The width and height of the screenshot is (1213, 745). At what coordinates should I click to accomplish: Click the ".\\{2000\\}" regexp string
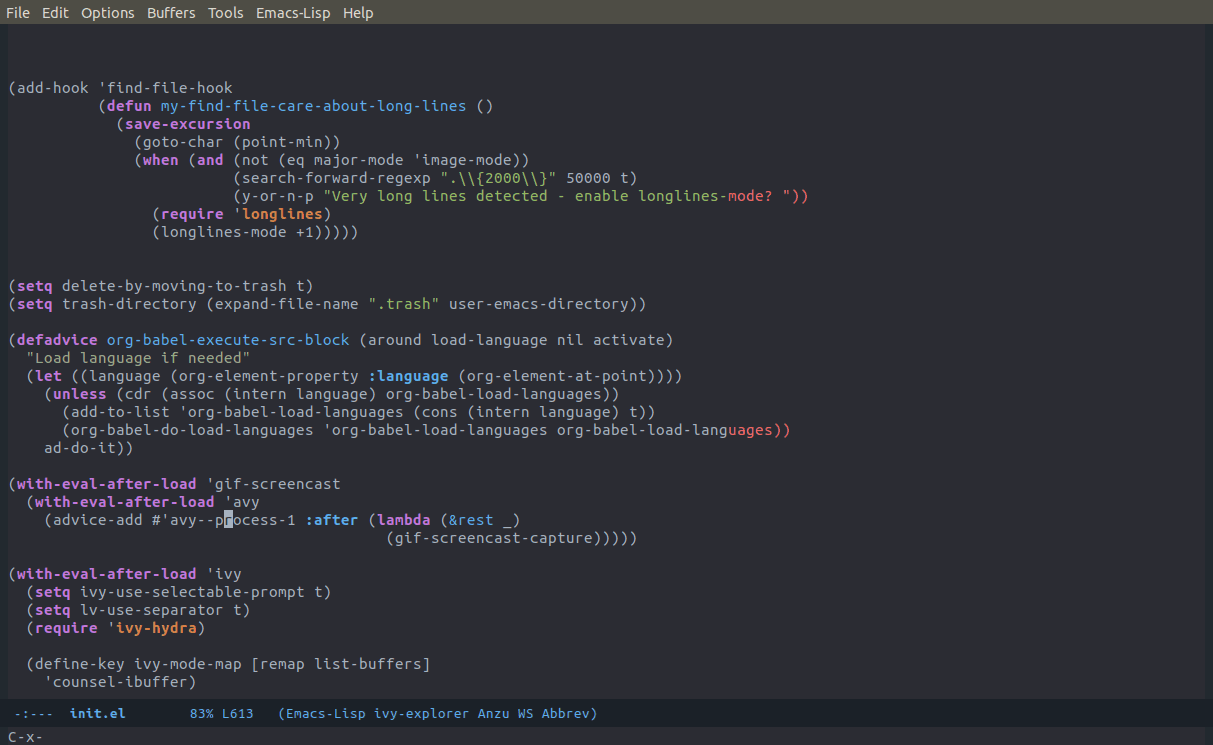(498, 178)
